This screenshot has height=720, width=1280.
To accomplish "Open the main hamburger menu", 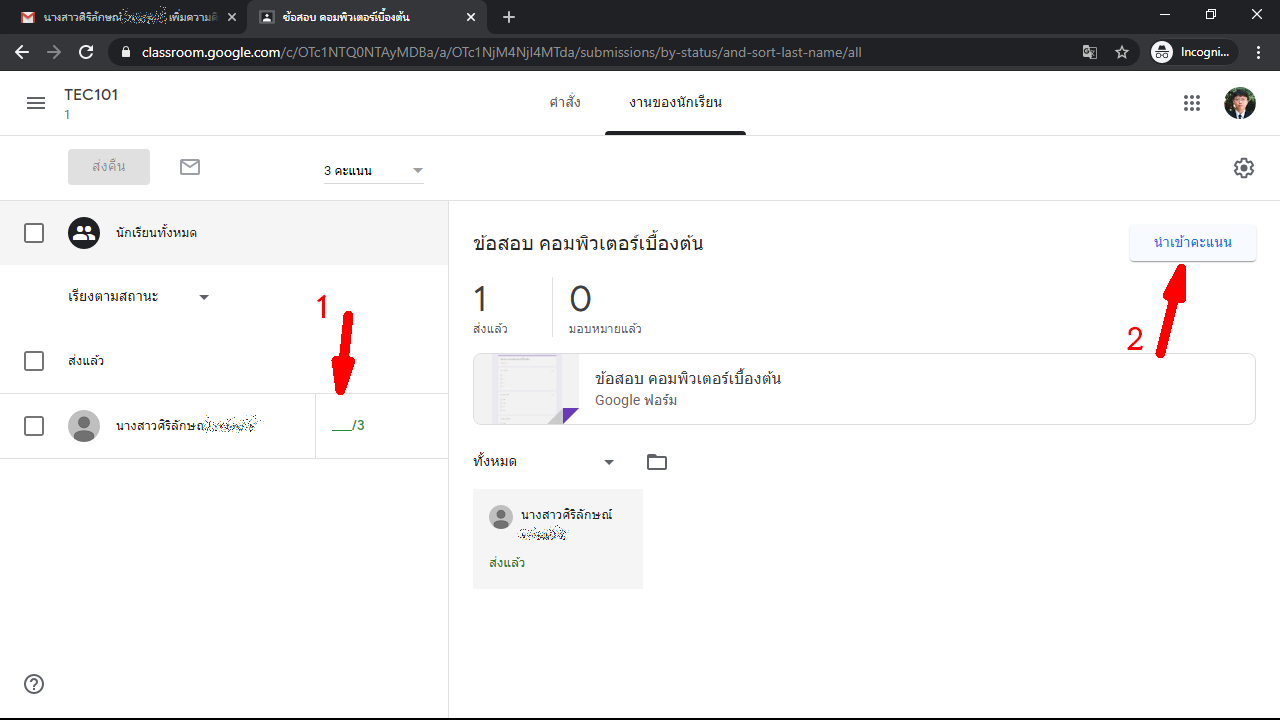I will [36, 103].
